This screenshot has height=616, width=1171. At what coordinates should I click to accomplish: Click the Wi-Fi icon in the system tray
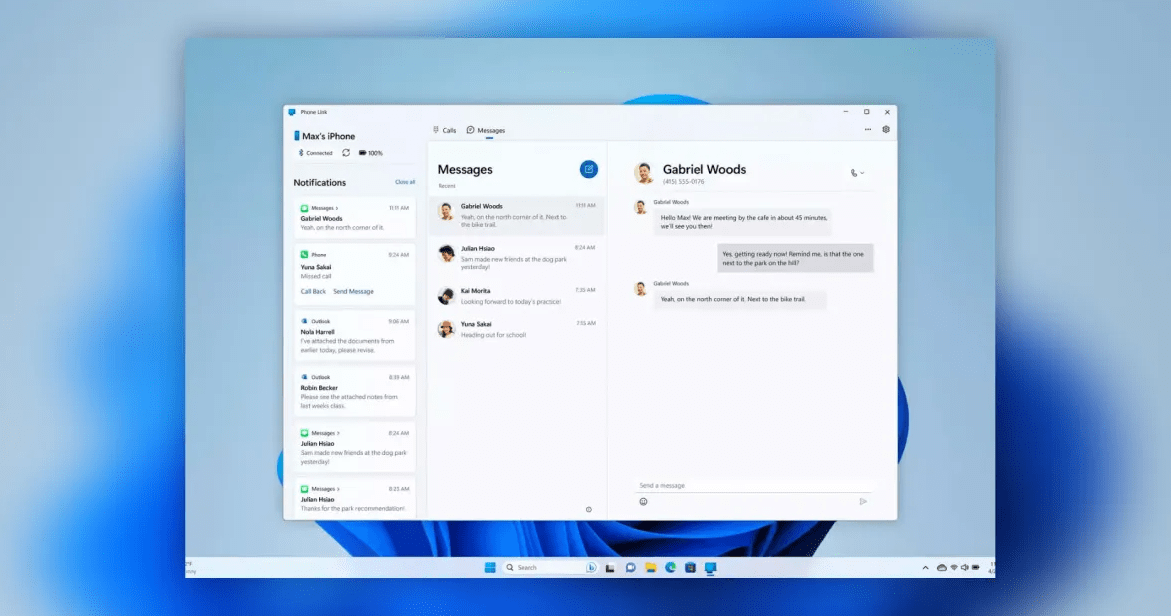click(x=954, y=567)
